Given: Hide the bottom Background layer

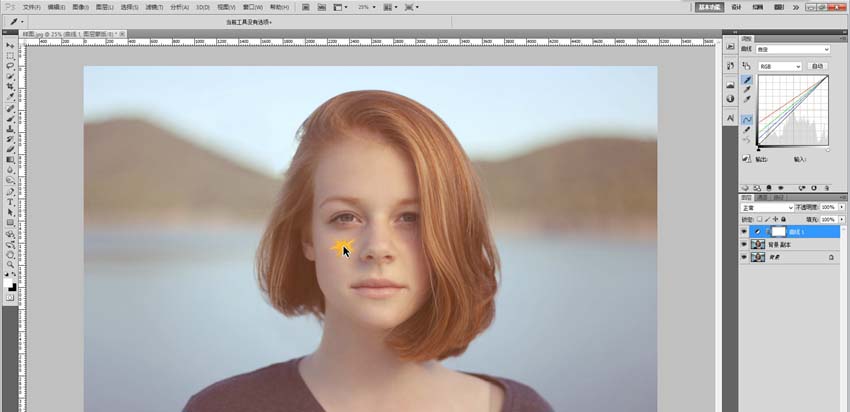Looking at the screenshot, I should [745, 257].
